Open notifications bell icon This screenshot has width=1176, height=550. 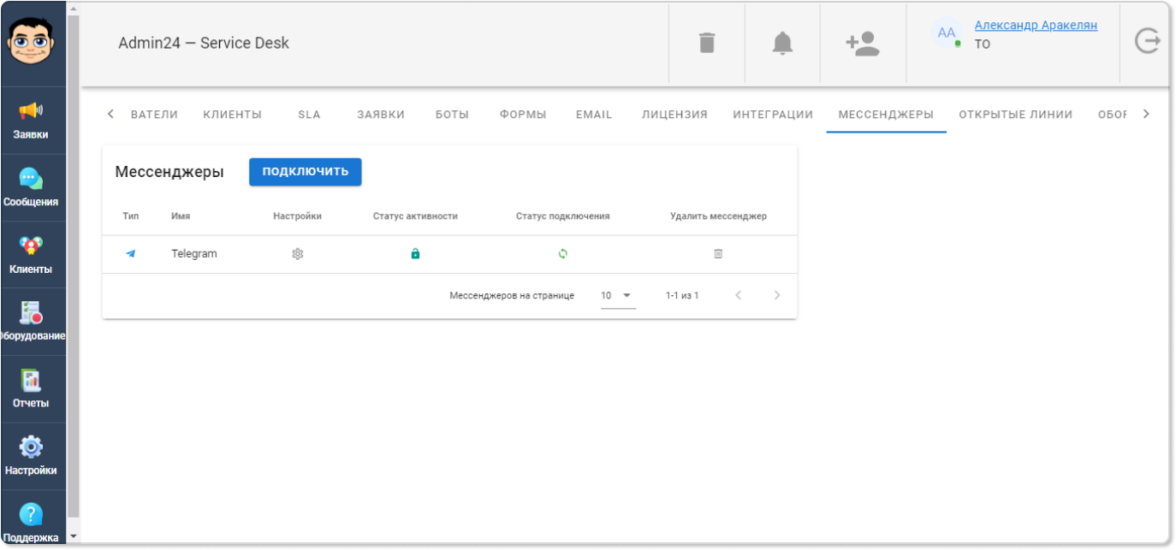(782, 43)
